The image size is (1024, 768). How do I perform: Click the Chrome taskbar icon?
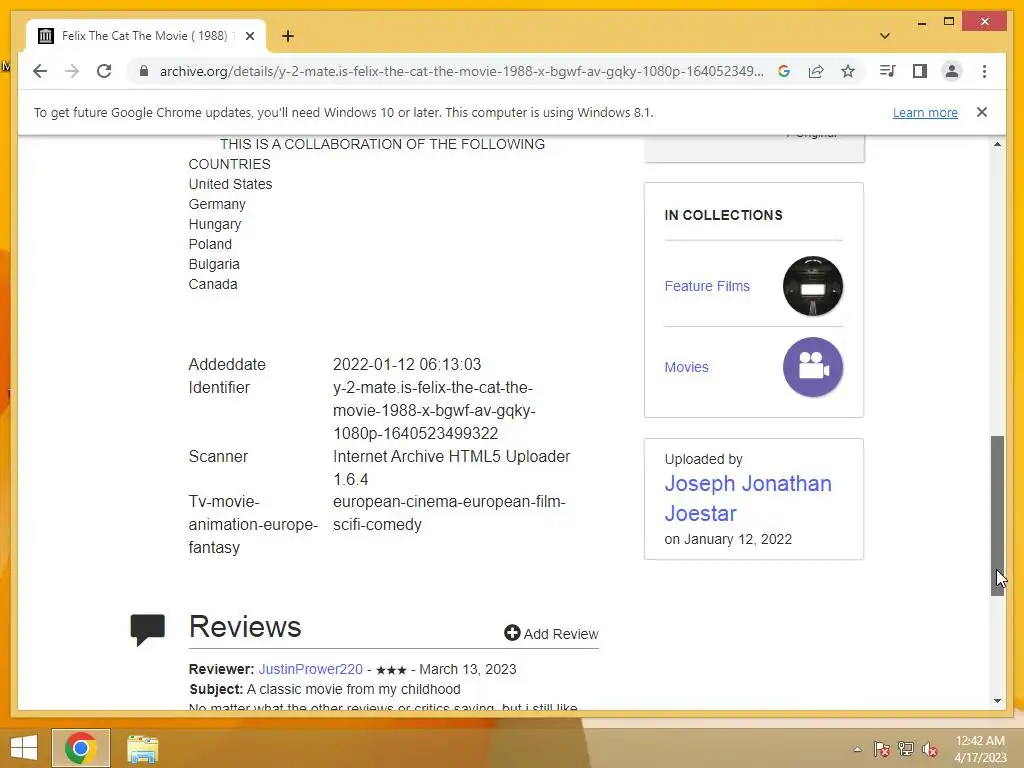coord(81,748)
